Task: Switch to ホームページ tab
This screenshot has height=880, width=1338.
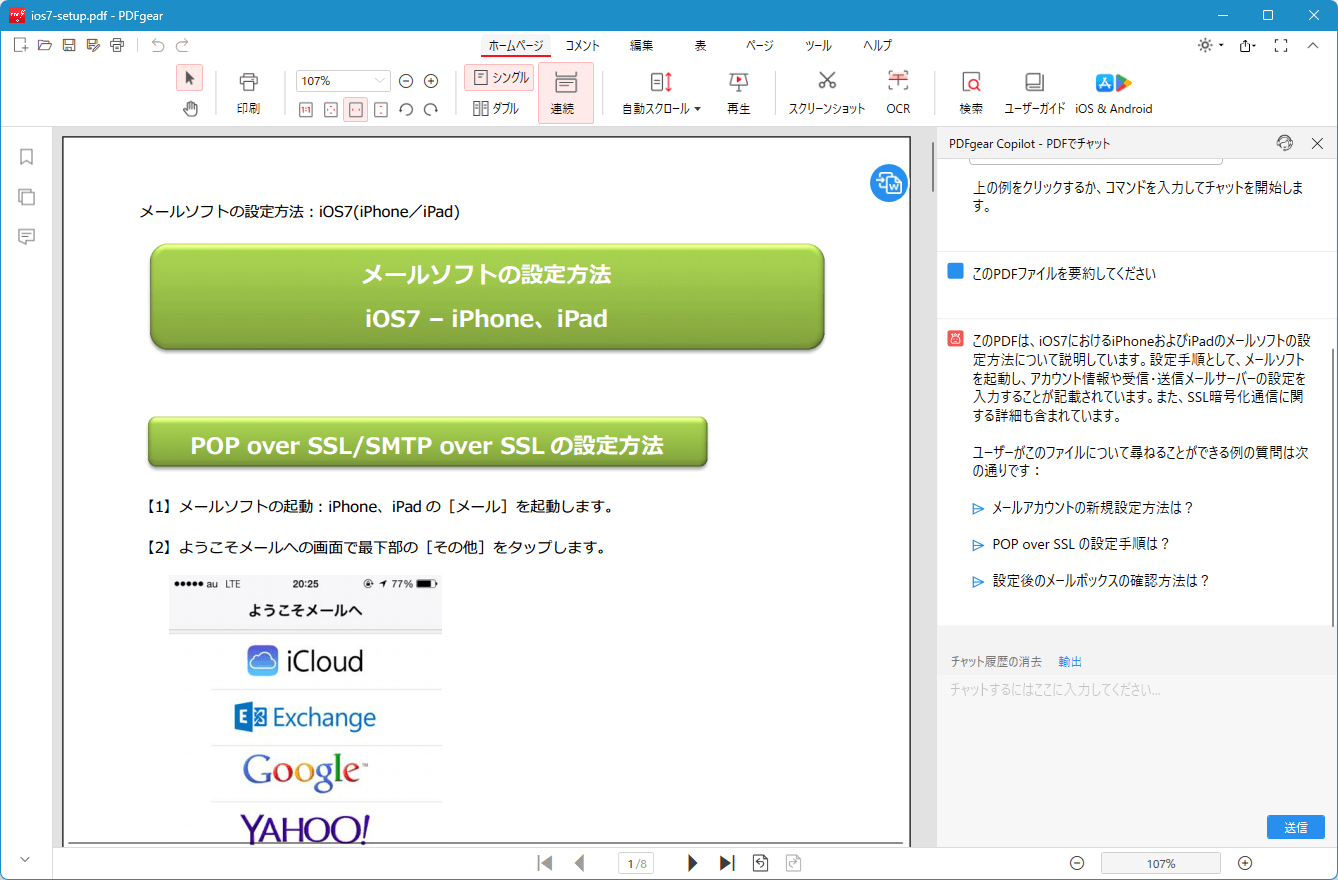Action: coord(516,46)
